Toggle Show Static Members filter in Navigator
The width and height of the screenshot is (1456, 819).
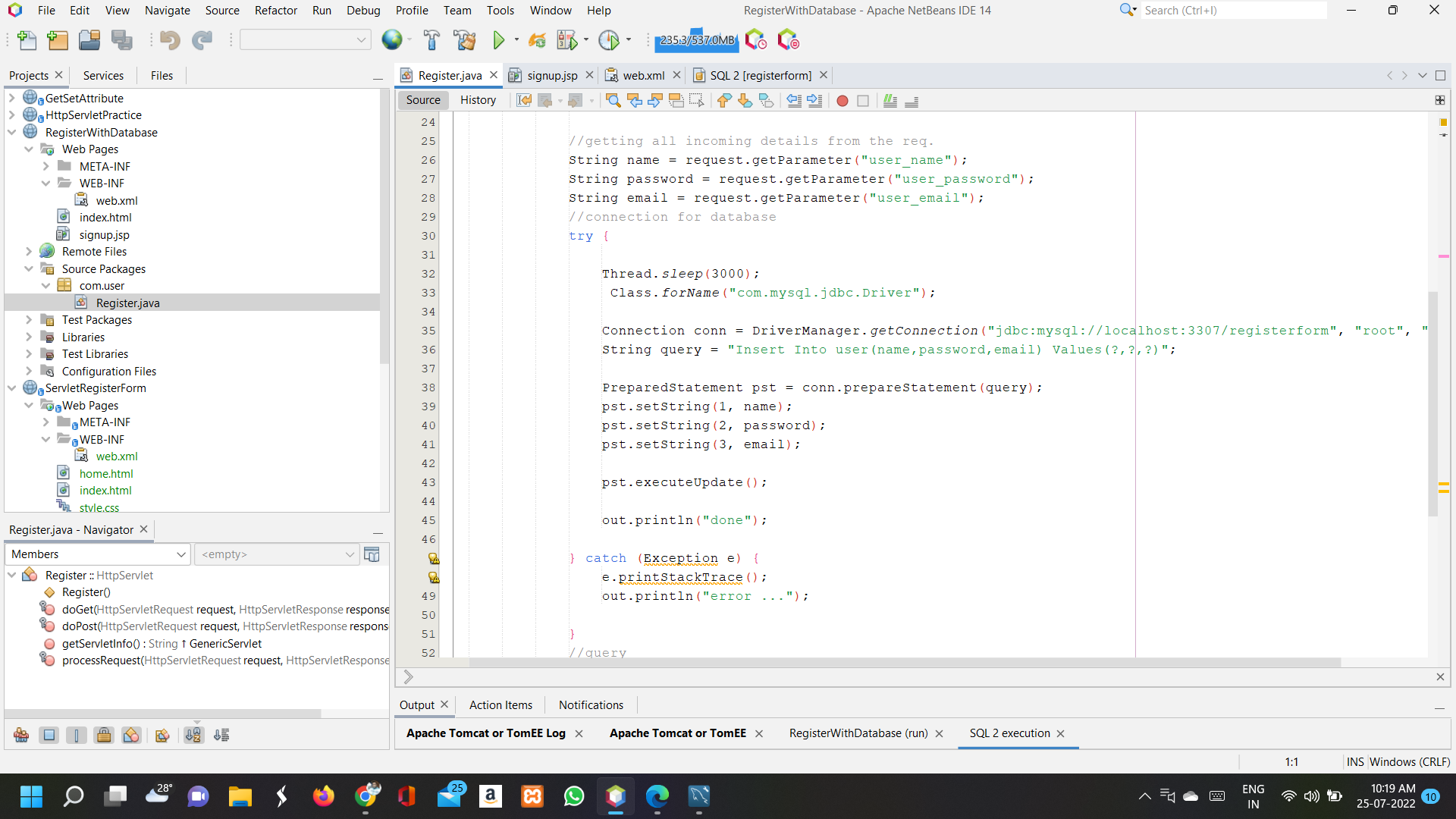[x=77, y=735]
